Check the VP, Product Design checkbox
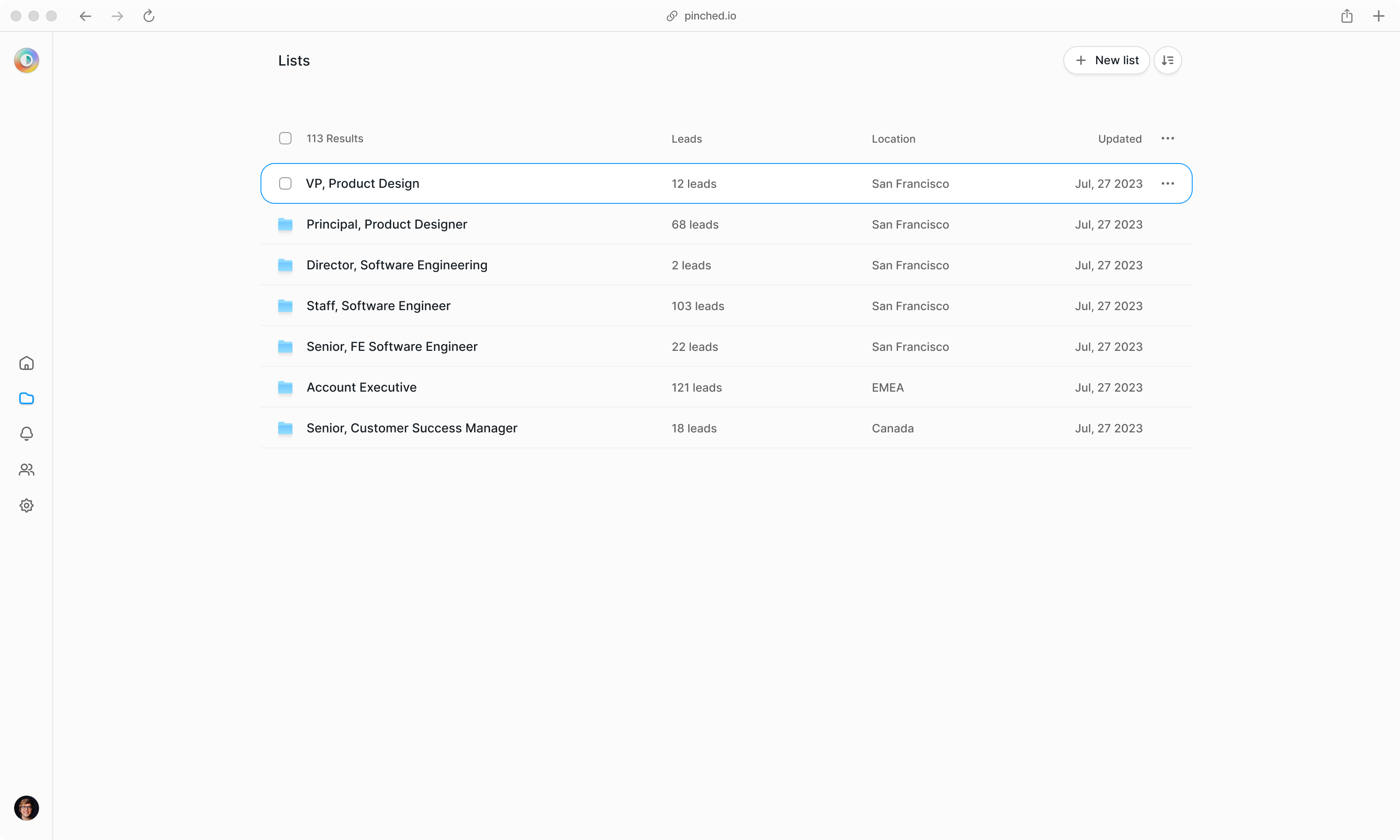Viewport: 1400px width, 840px height. [x=285, y=183]
